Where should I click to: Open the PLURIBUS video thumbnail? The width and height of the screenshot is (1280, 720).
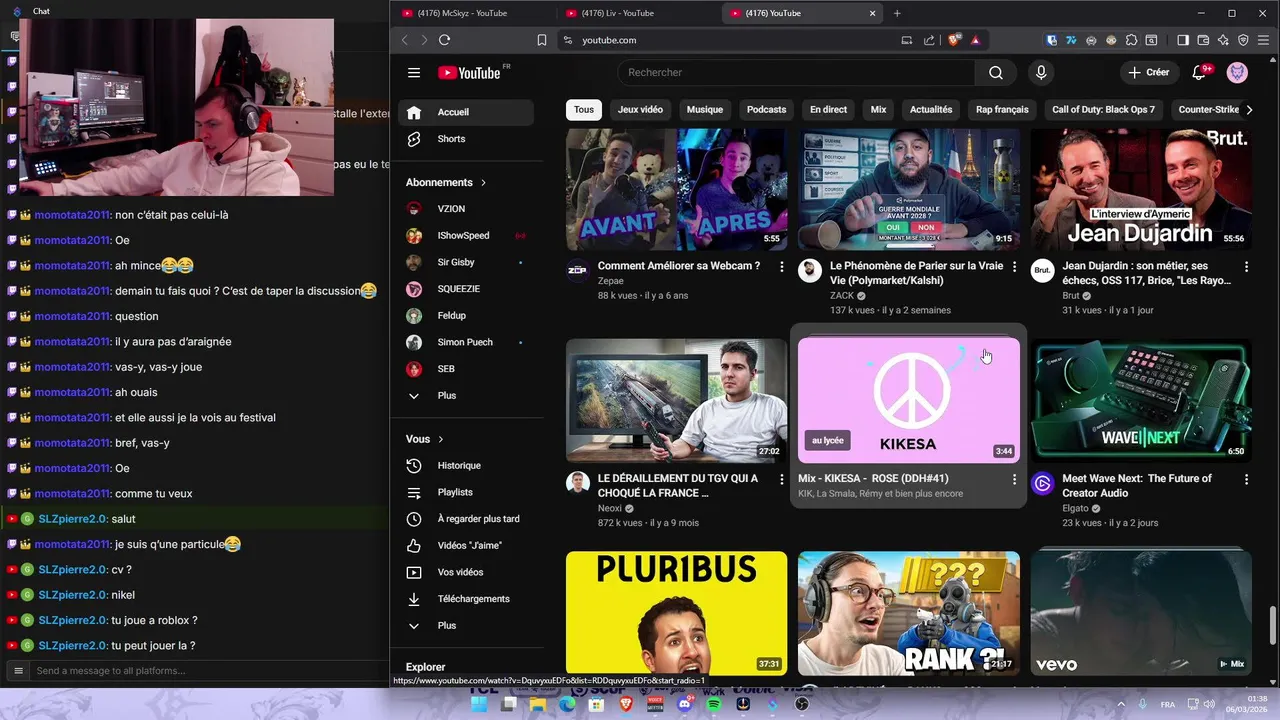[x=676, y=612]
